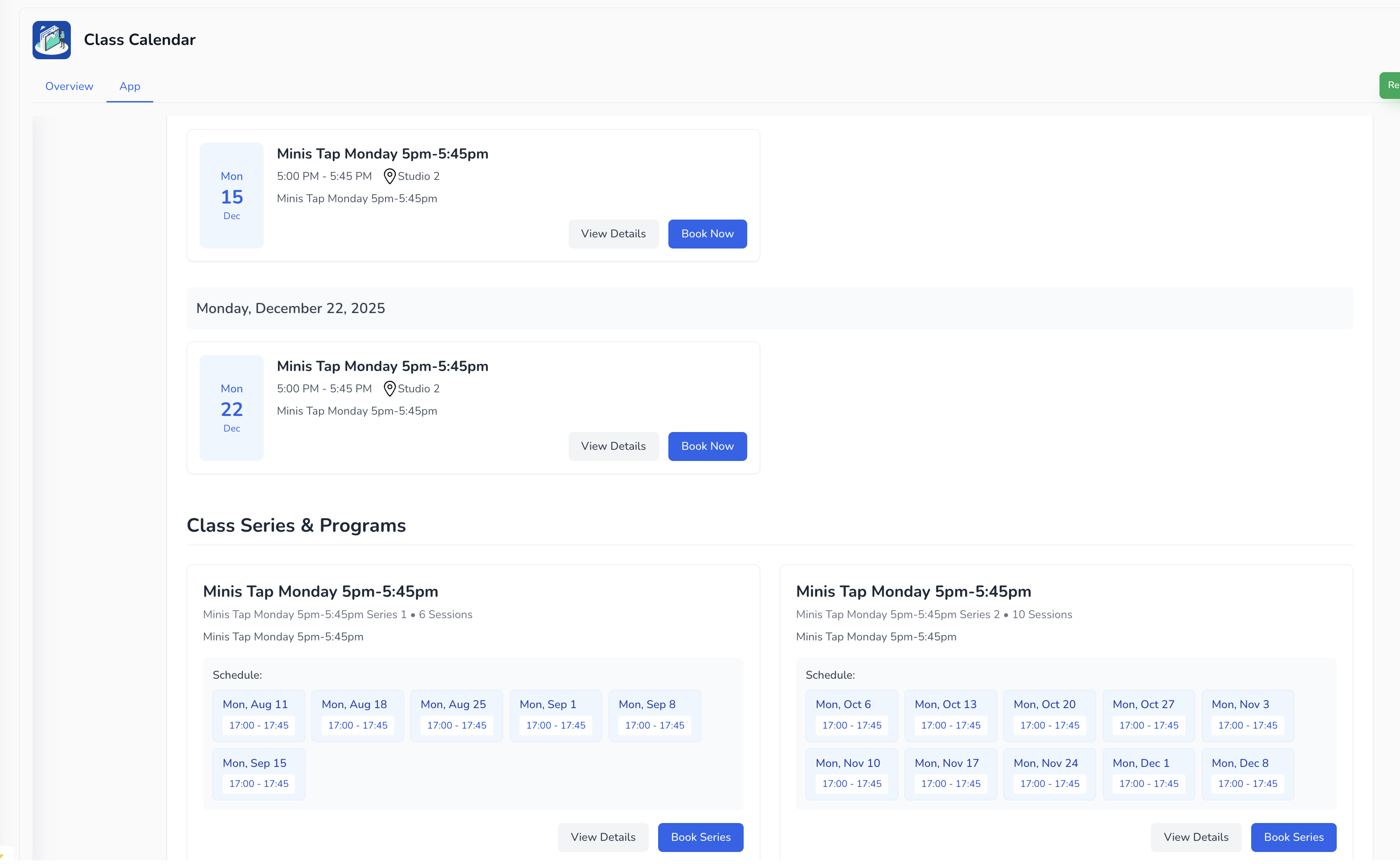
Task: Select the Mon, Oct 6 schedule chip
Action: (851, 716)
